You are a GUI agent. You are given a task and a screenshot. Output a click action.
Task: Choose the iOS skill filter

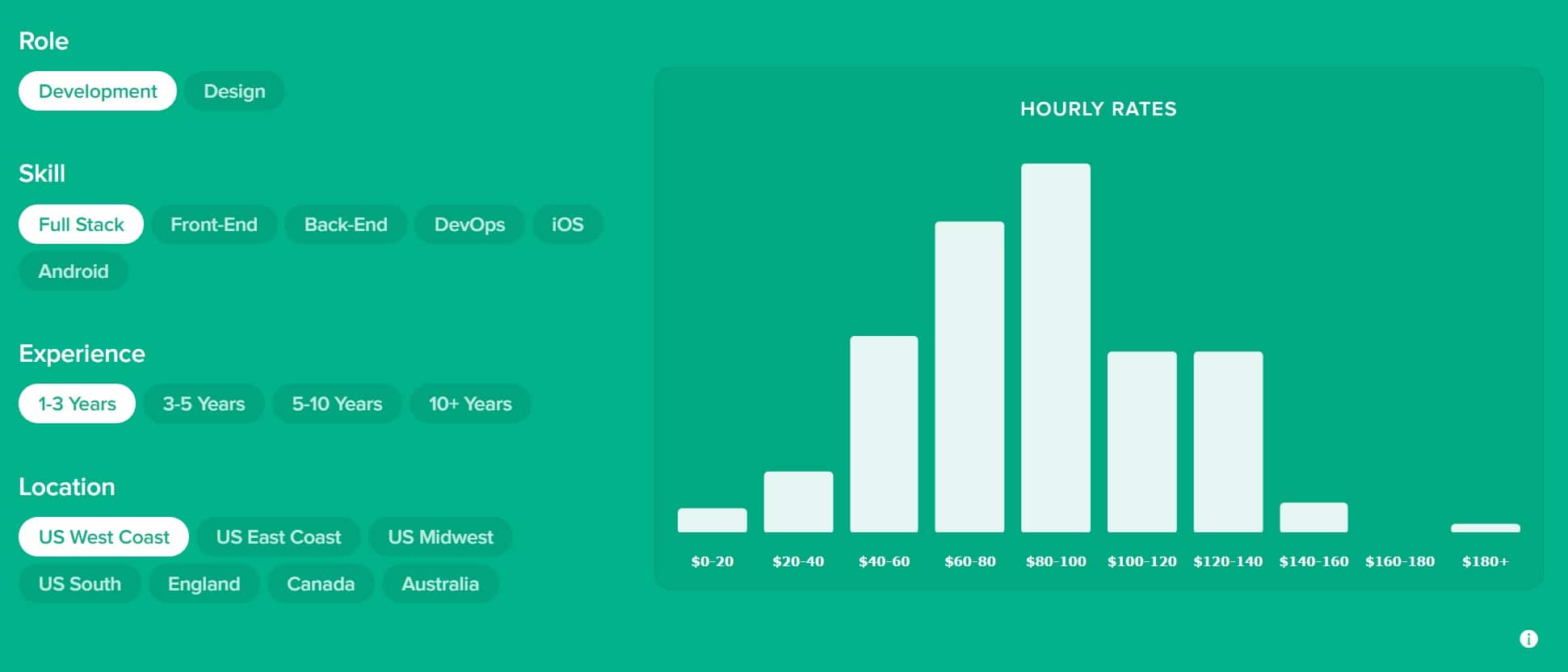pyautogui.click(x=567, y=225)
